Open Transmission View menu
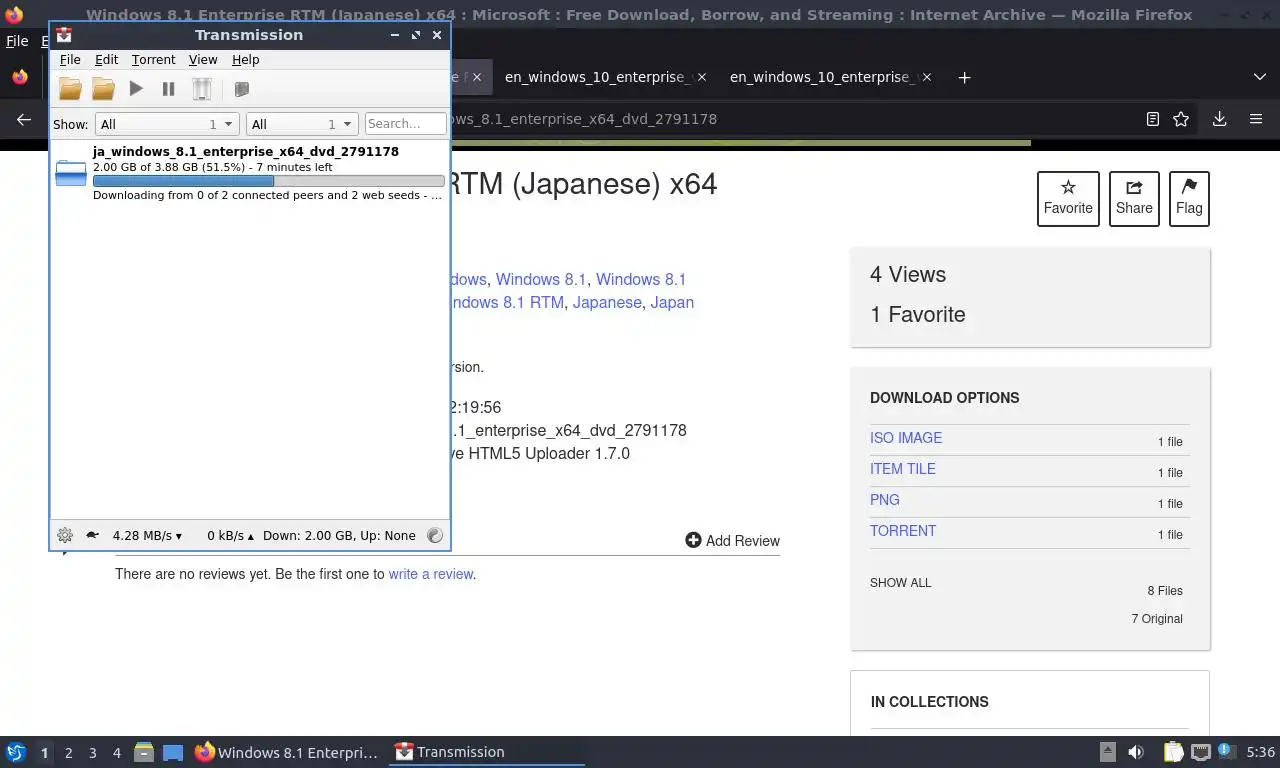This screenshot has width=1280, height=768. [x=203, y=60]
